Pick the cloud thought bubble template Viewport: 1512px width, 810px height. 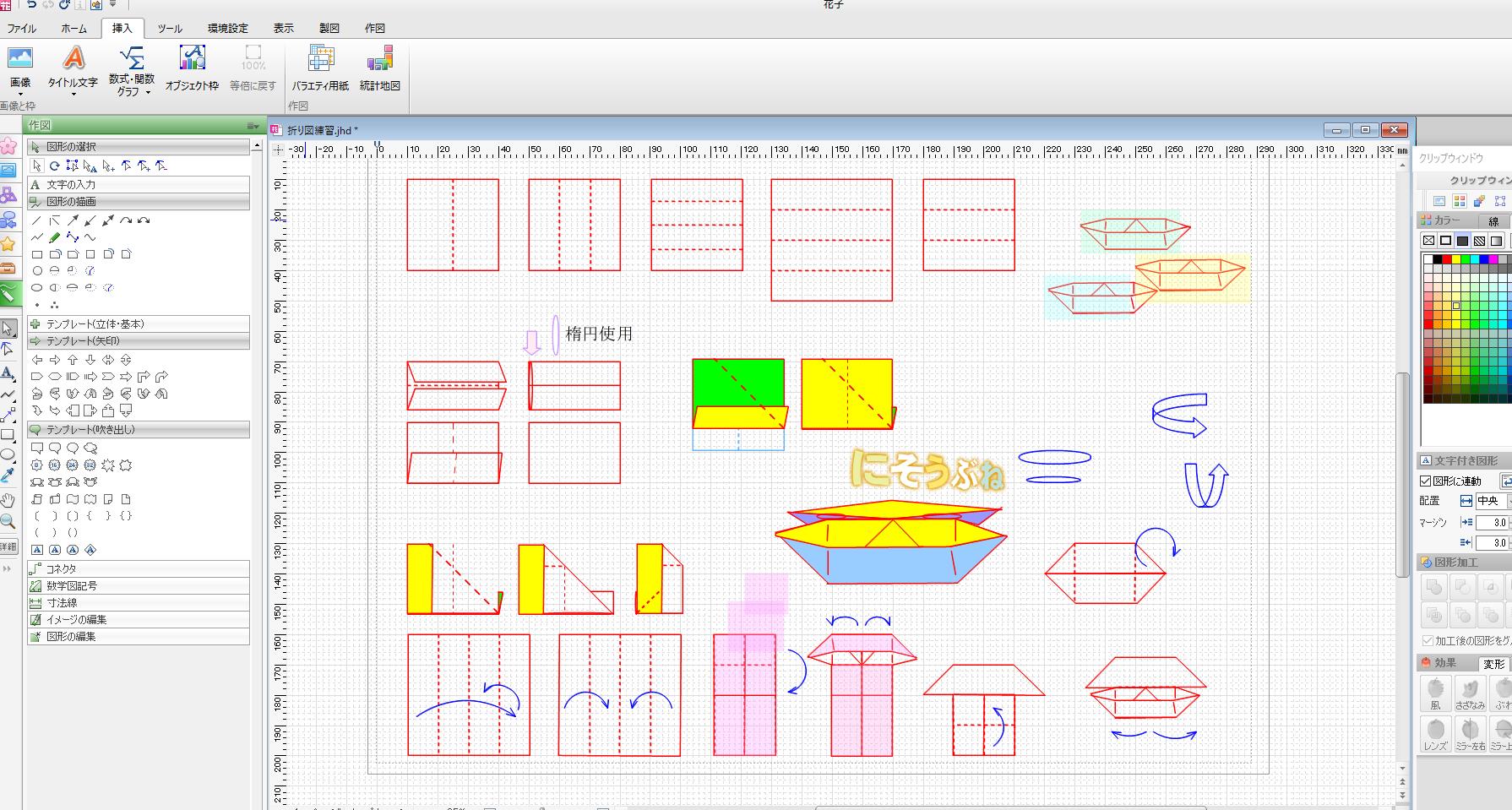point(90,448)
